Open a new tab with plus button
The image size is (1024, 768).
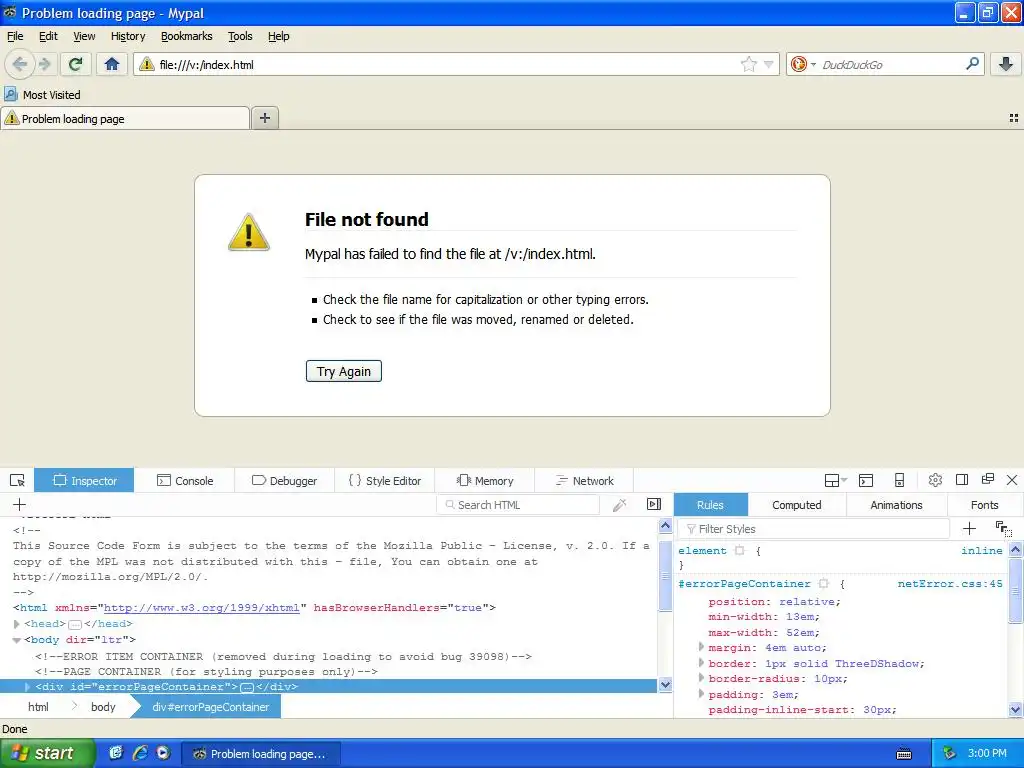pyautogui.click(x=264, y=118)
